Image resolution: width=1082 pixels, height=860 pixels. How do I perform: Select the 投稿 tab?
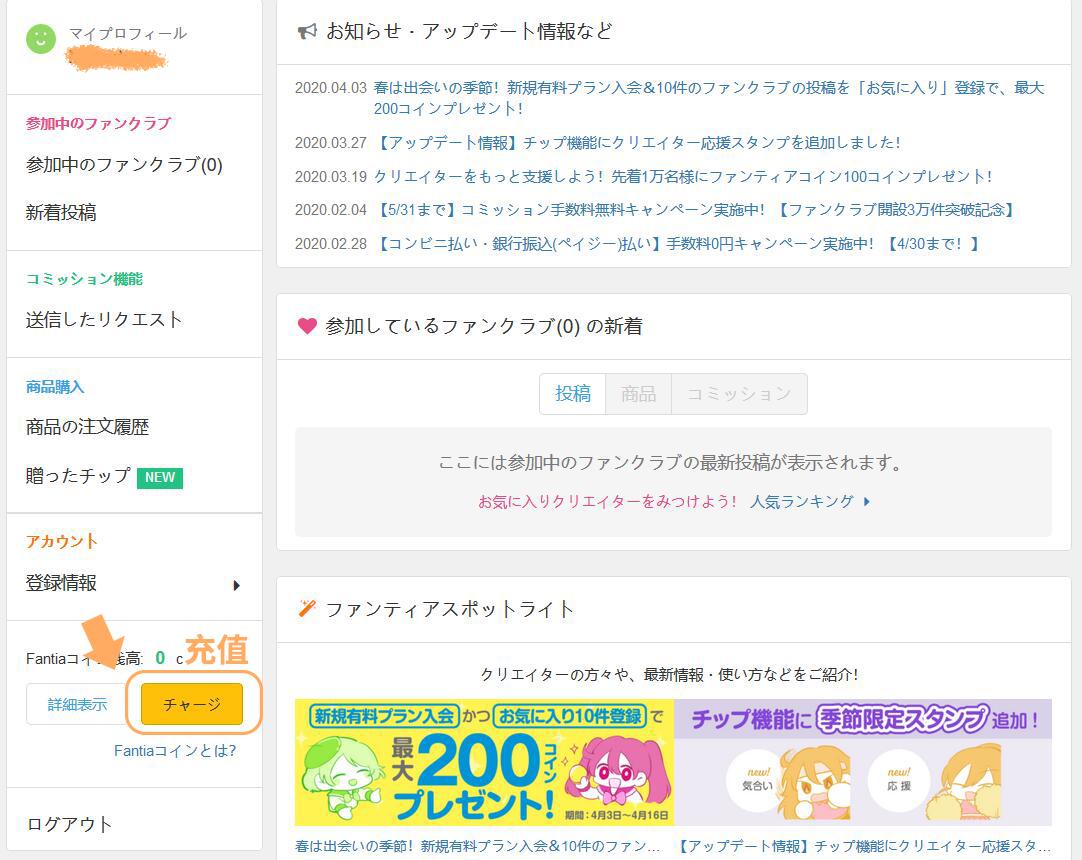tap(573, 394)
